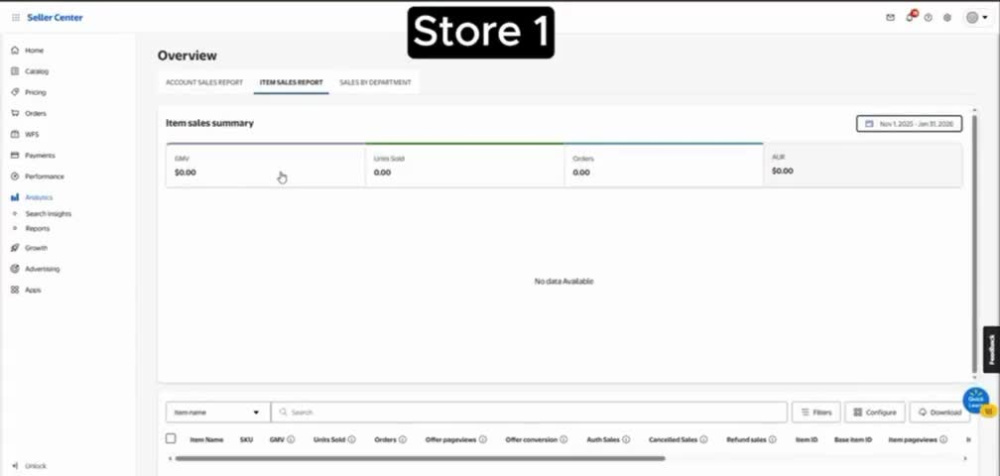Viewport: 1000px width, 476px height.
Task: Select the Item Sales Report tab
Action: coord(291,83)
